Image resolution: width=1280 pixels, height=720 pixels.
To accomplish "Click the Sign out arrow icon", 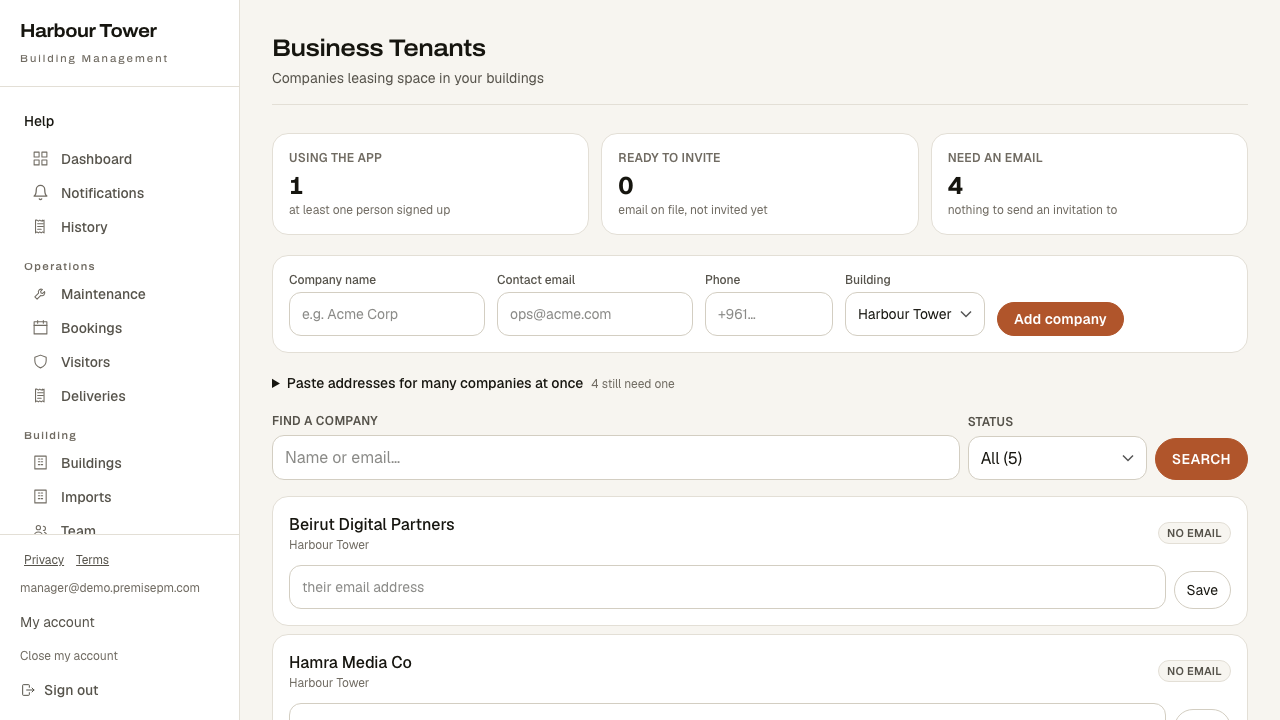I will pyautogui.click(x=28, y=690).
